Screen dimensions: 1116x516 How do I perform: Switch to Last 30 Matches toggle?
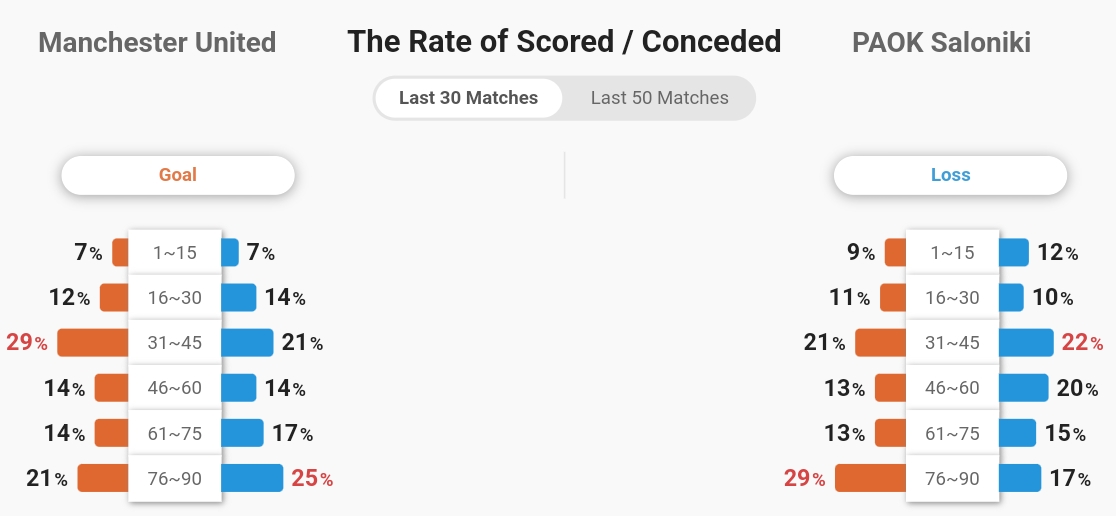pos(468,98)
